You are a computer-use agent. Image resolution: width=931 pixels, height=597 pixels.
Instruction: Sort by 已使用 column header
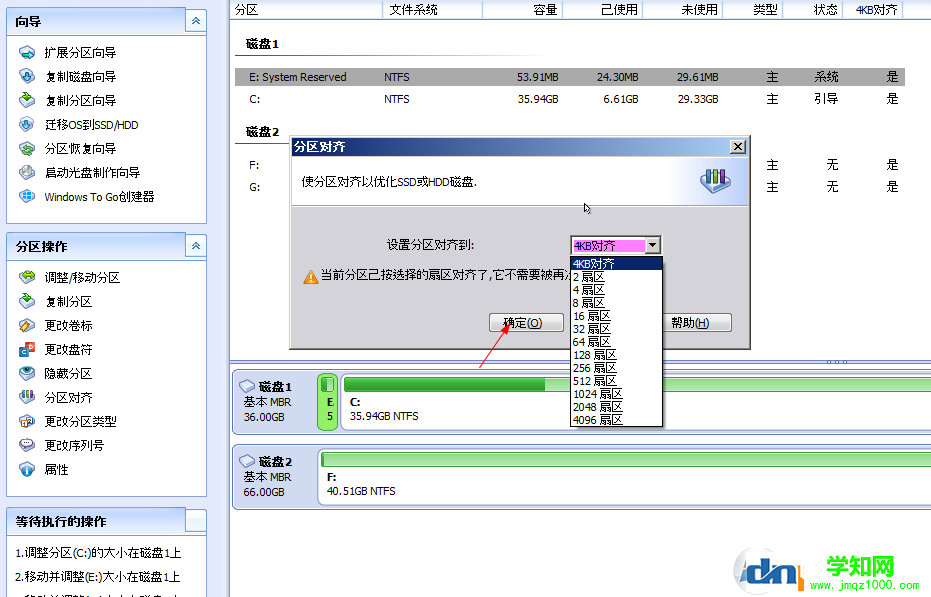603,10
